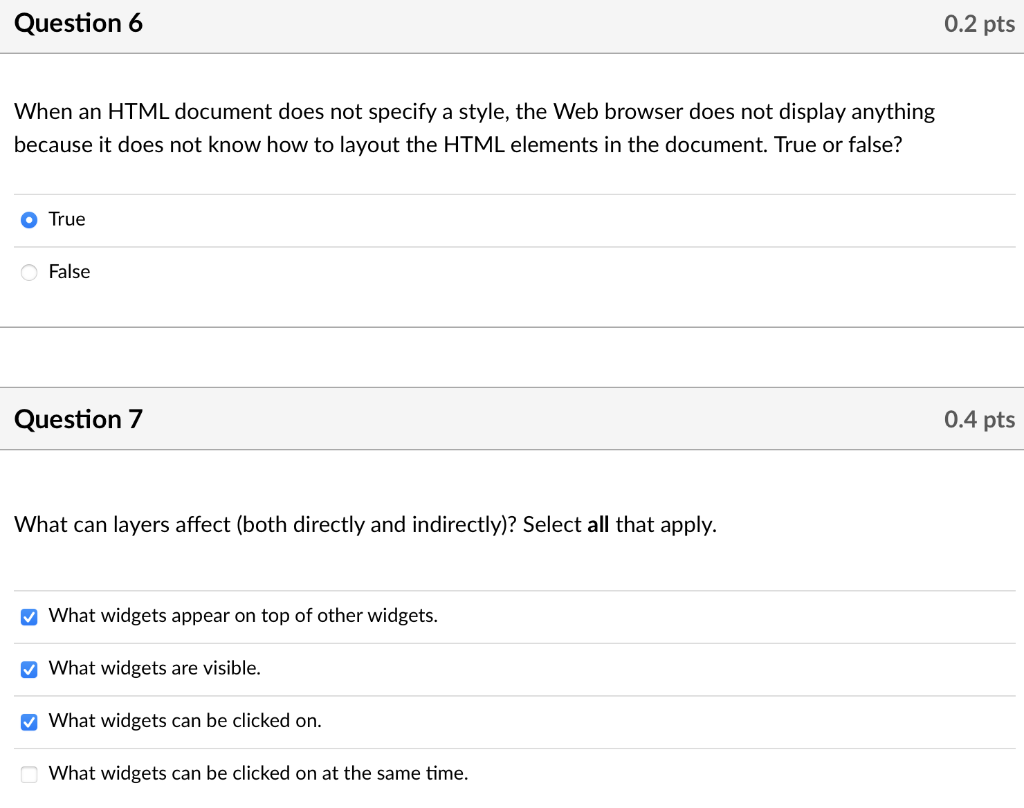This screenshot has width=1024, height=808.
Task: Click the '0.2 pts' label on Question 6
Action: (x=979, y=23)
